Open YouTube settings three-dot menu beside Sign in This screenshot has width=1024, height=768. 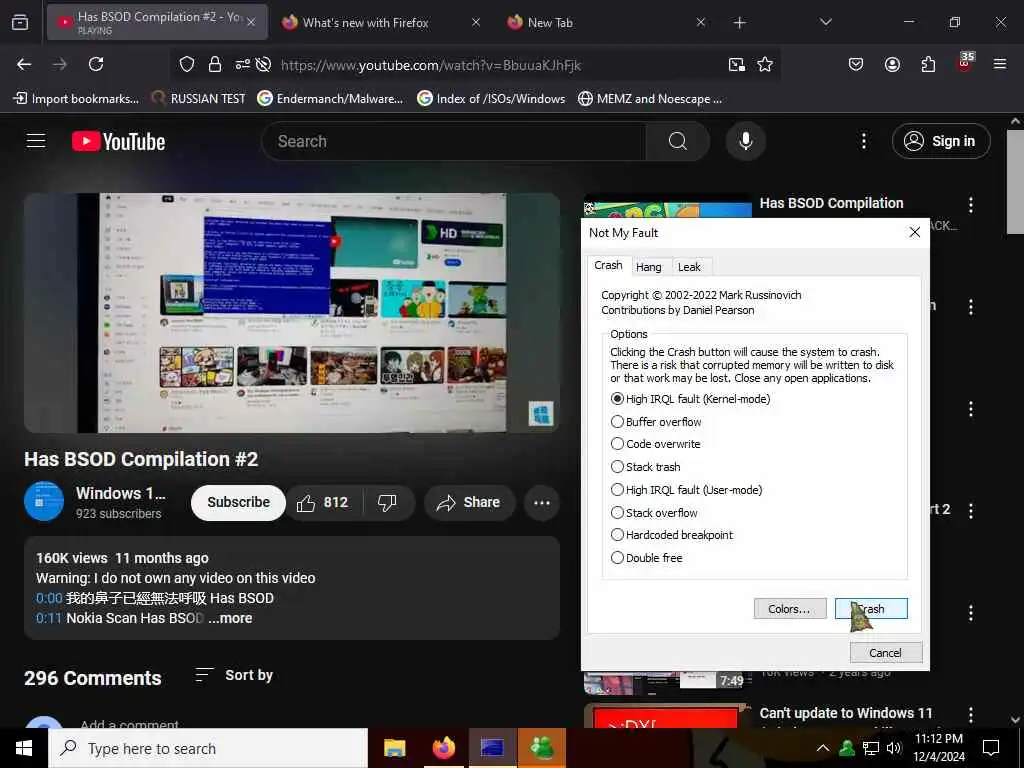[863, 141]
